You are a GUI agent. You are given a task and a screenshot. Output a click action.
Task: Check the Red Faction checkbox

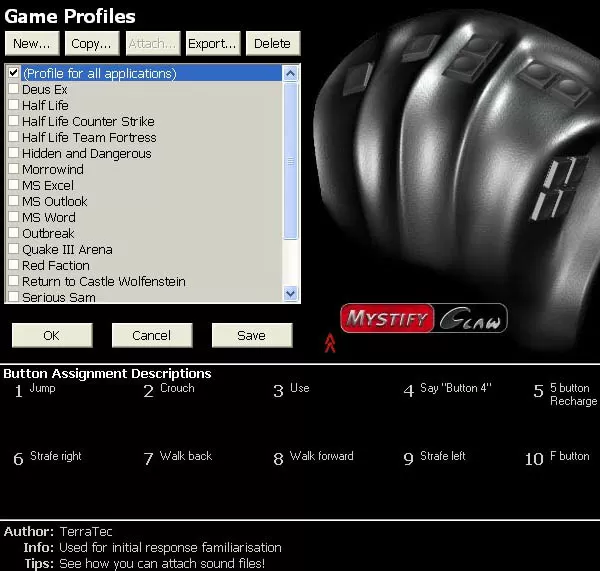tap(14, 264)
